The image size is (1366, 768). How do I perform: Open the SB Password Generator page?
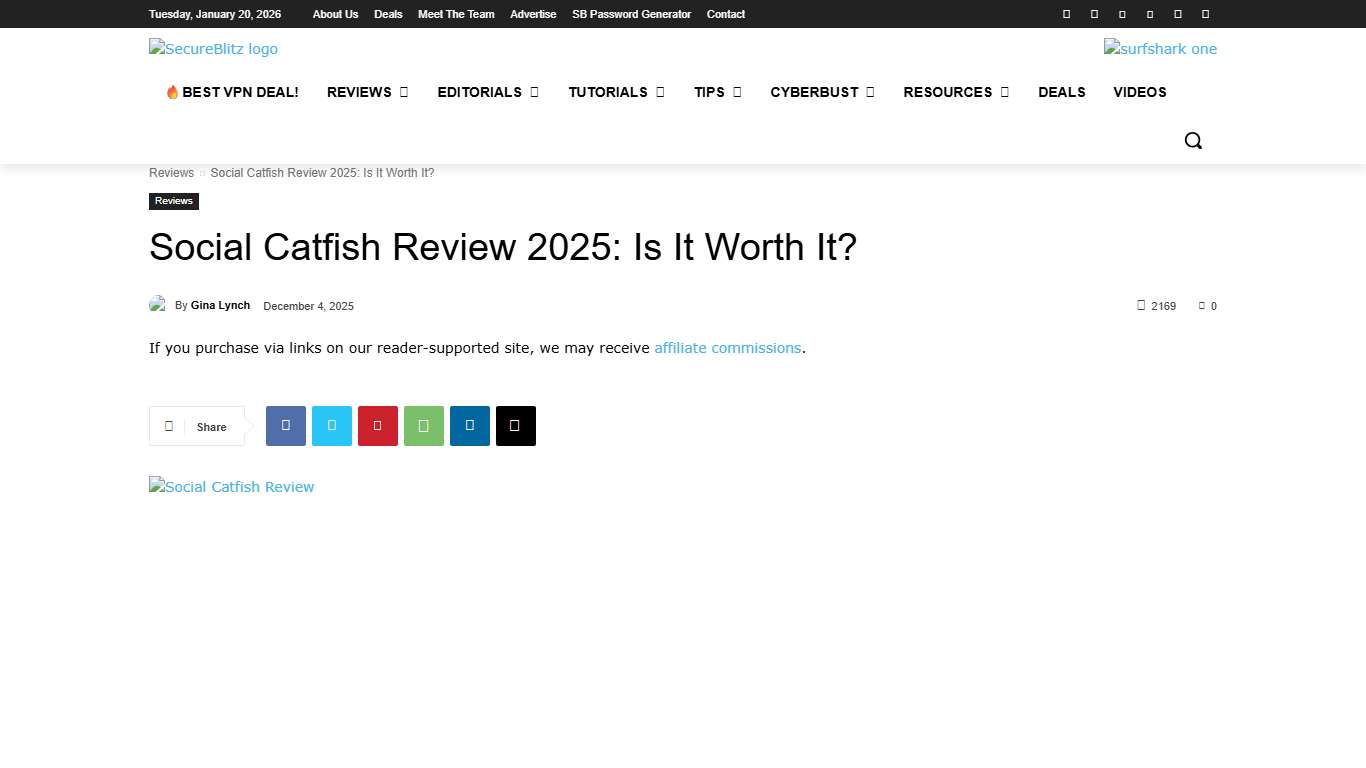(x=631, y=14)
